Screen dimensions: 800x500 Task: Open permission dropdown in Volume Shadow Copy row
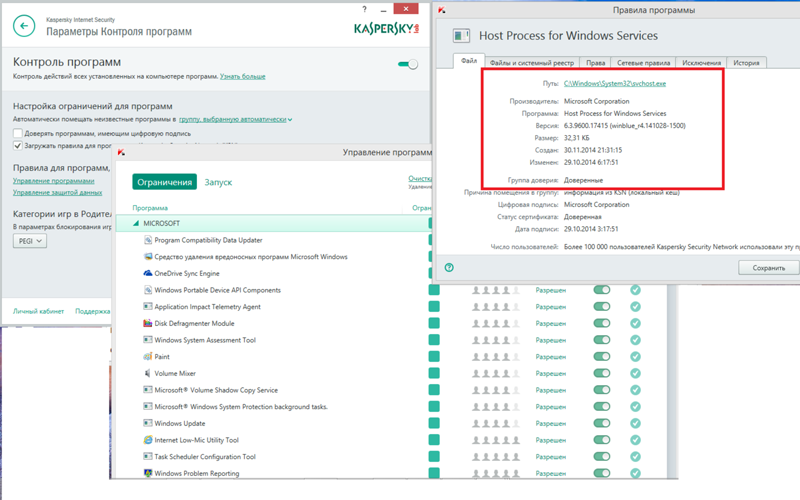point(551,390)
